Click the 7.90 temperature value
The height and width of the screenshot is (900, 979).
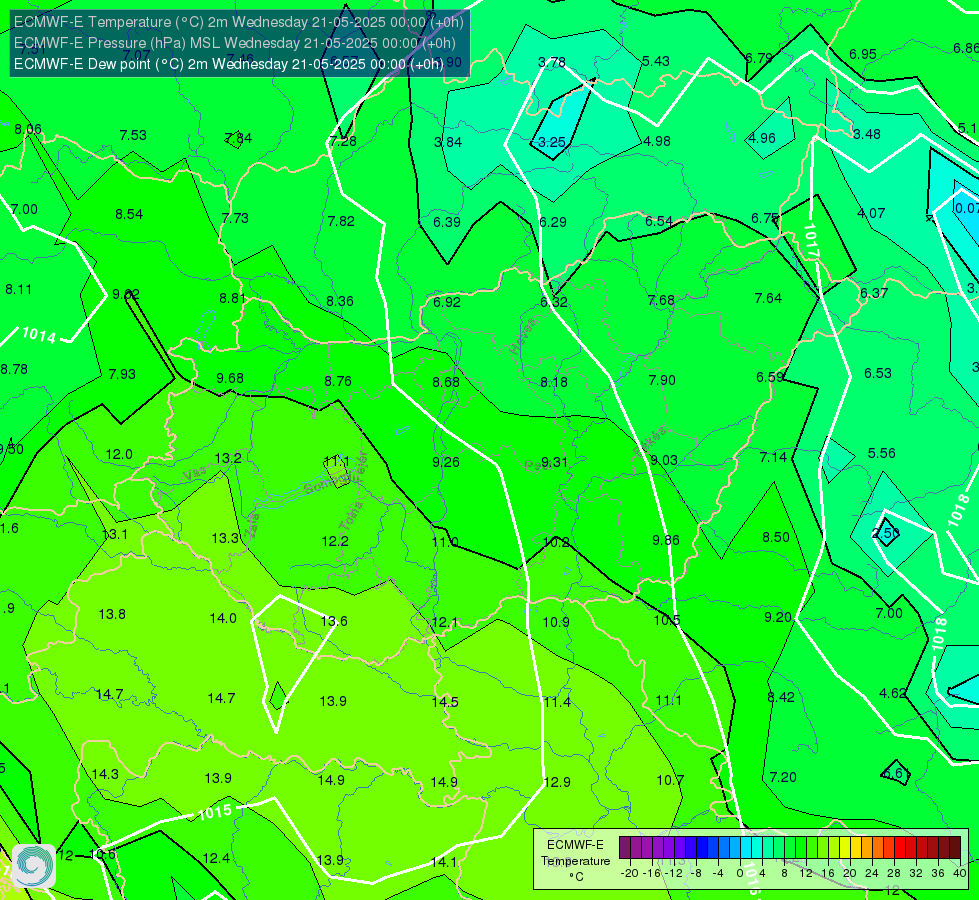662,380
